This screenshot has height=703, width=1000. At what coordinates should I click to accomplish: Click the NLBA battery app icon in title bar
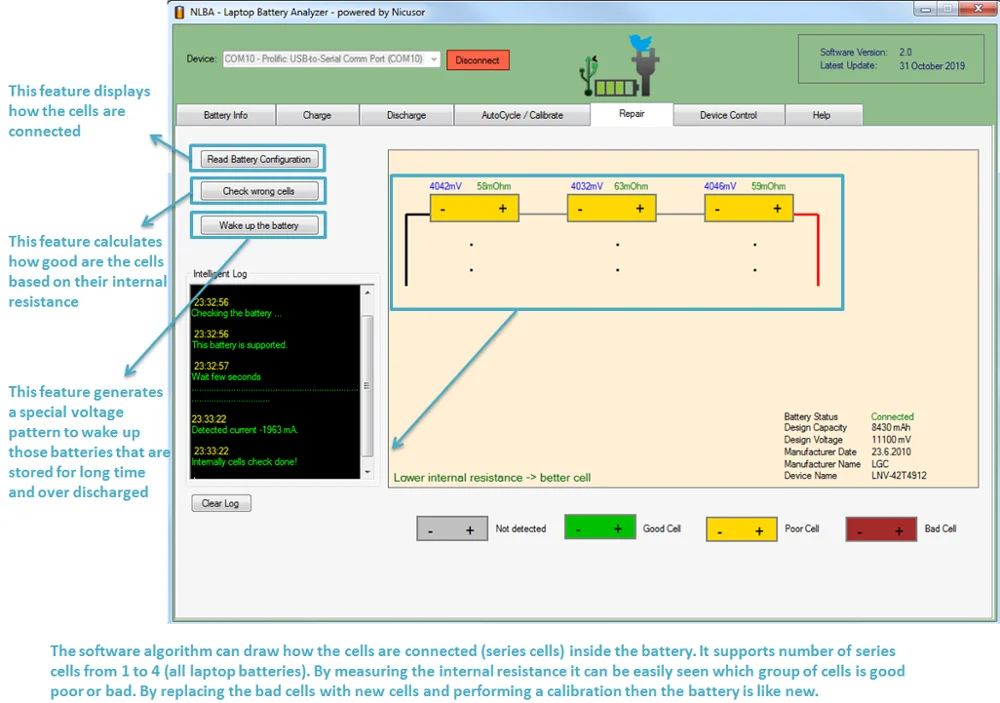179,12
